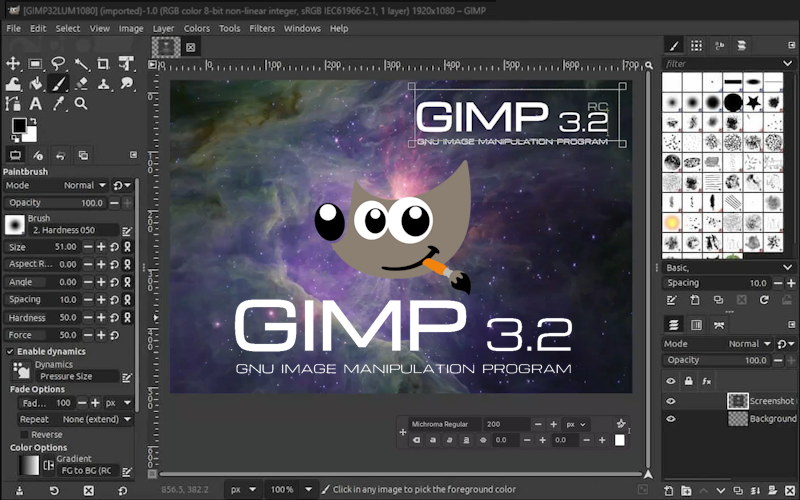Select the Screenshot layer
Viewport: 800px width, 500px height.
pyautogui.click(x=771, y=401)
